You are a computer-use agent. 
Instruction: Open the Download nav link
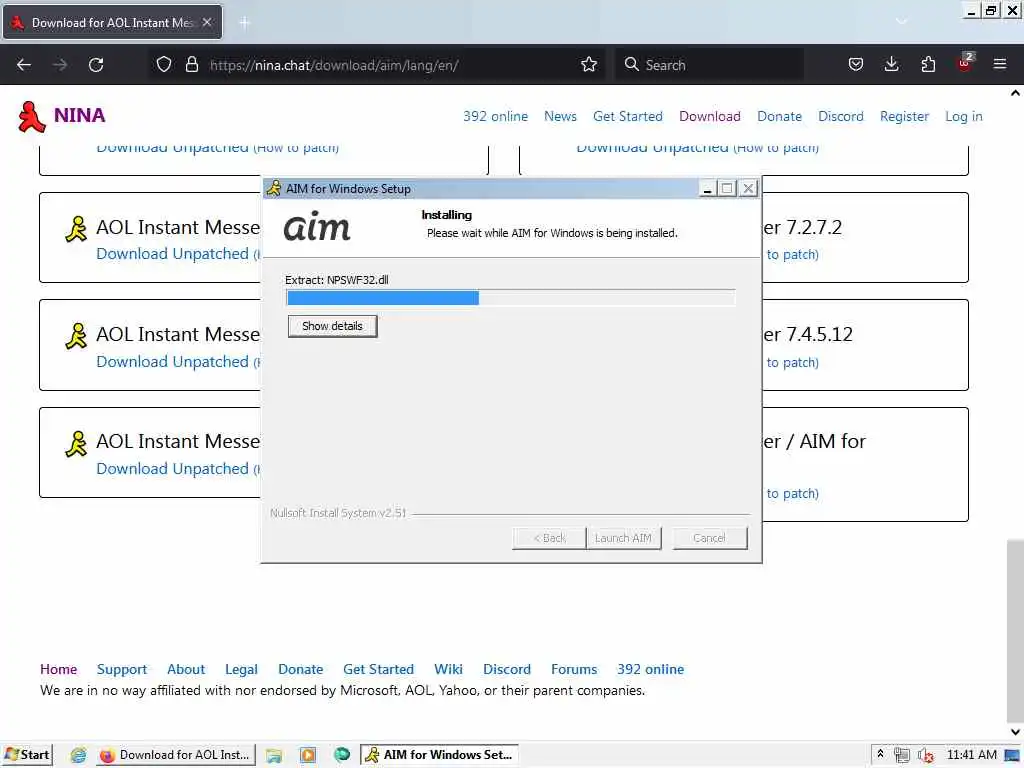(x=710, y=116)
